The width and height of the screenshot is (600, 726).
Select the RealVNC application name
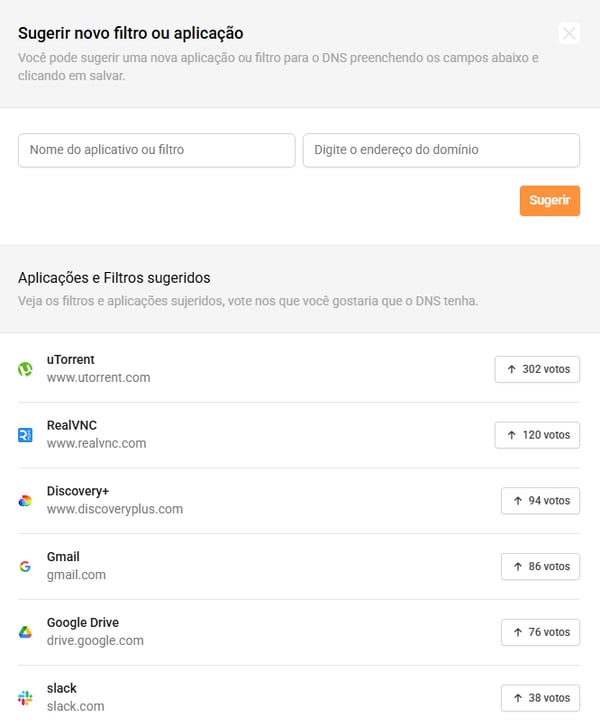72,425
